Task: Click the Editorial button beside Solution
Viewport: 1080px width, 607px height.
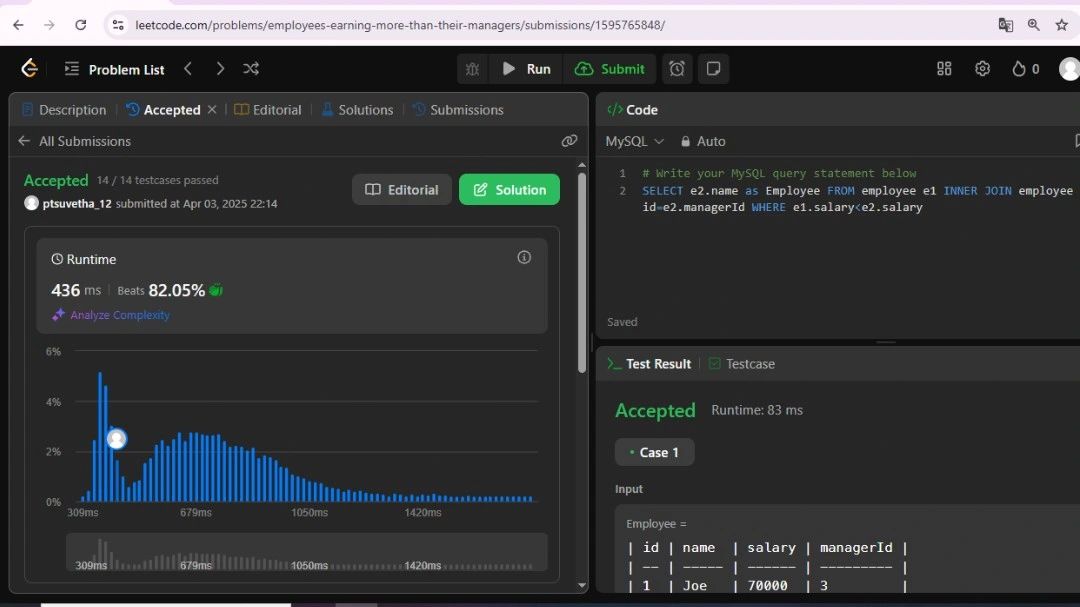Action: pyautogui.click(x=402, y=189)
